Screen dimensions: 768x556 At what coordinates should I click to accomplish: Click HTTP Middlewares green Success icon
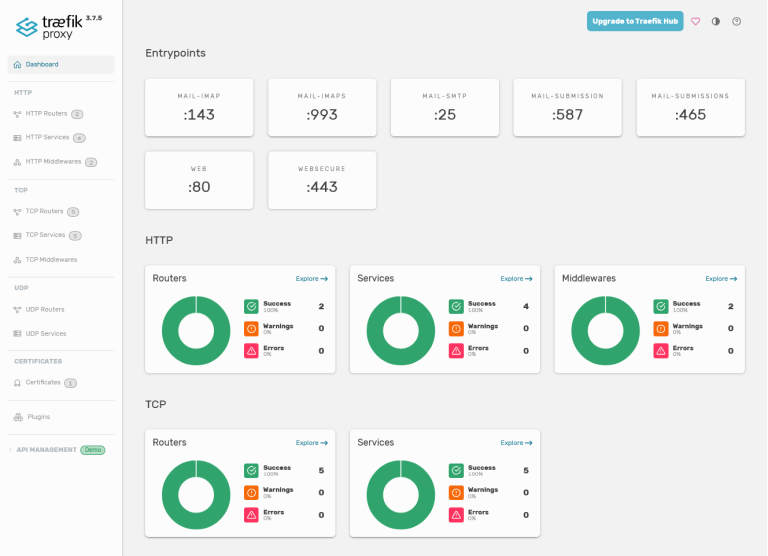(x=661, y=307)
